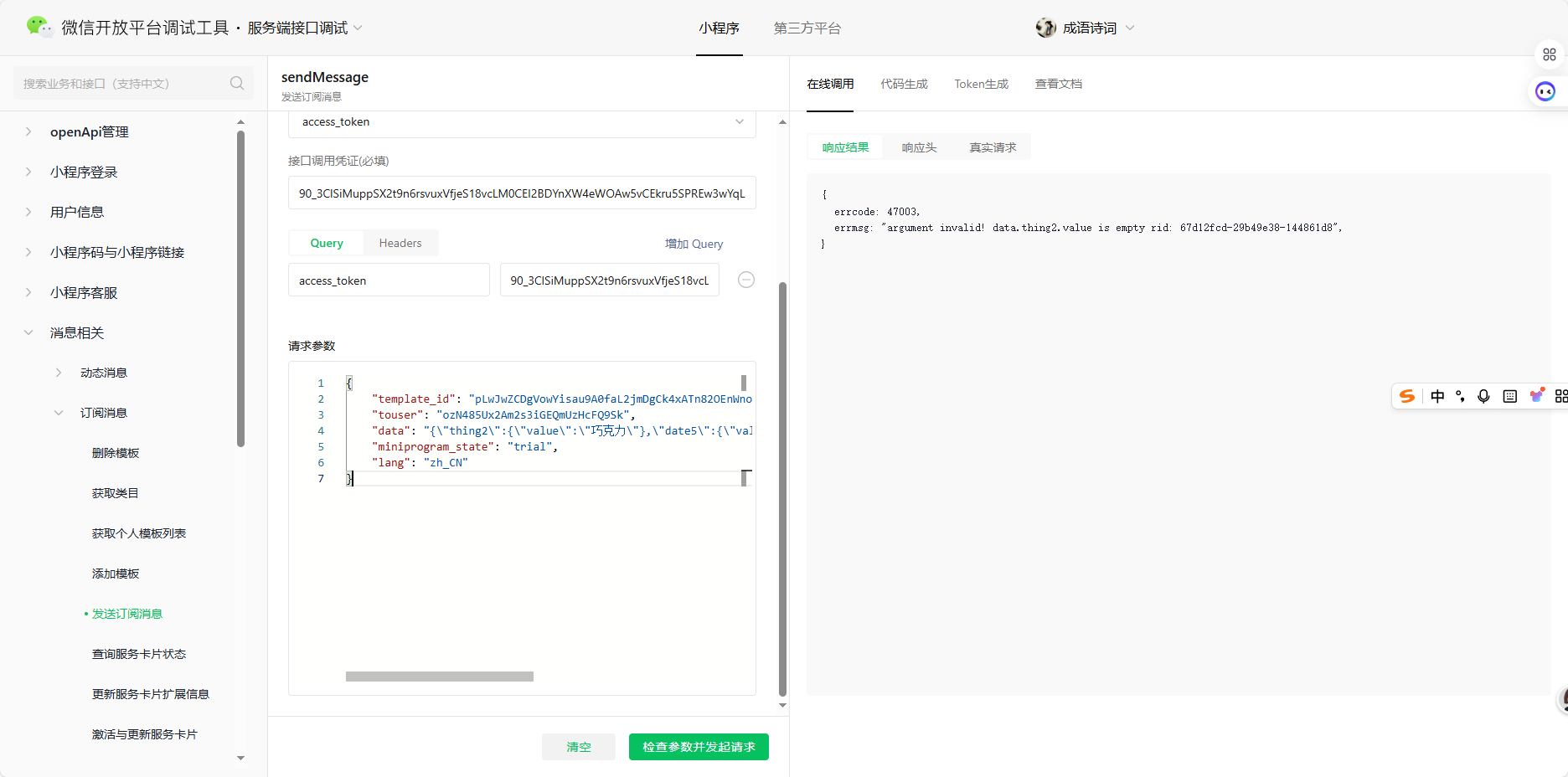Image resolution: width=1568 pixels, height=777 pixels.
Task: Click the sidebar vertical scrollbar thumb
Action: coord(240,289)
